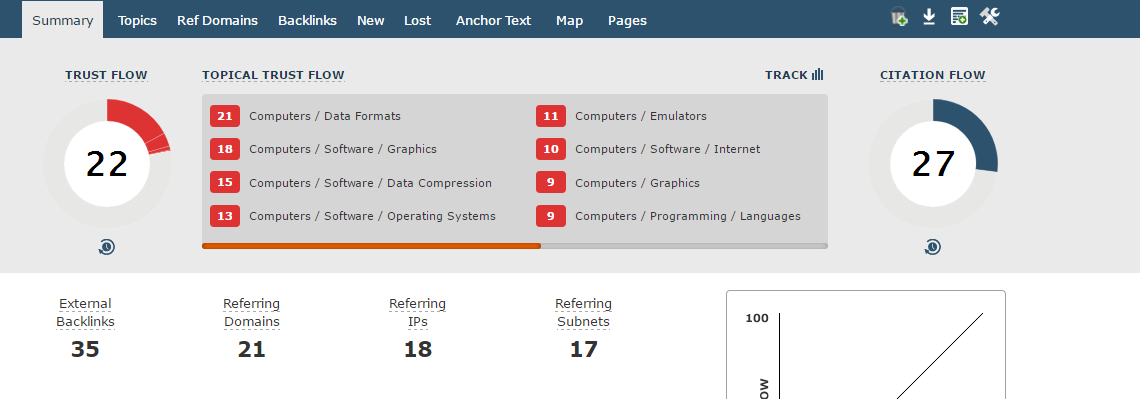Click the Referring IPs value 18

[417, 350]
